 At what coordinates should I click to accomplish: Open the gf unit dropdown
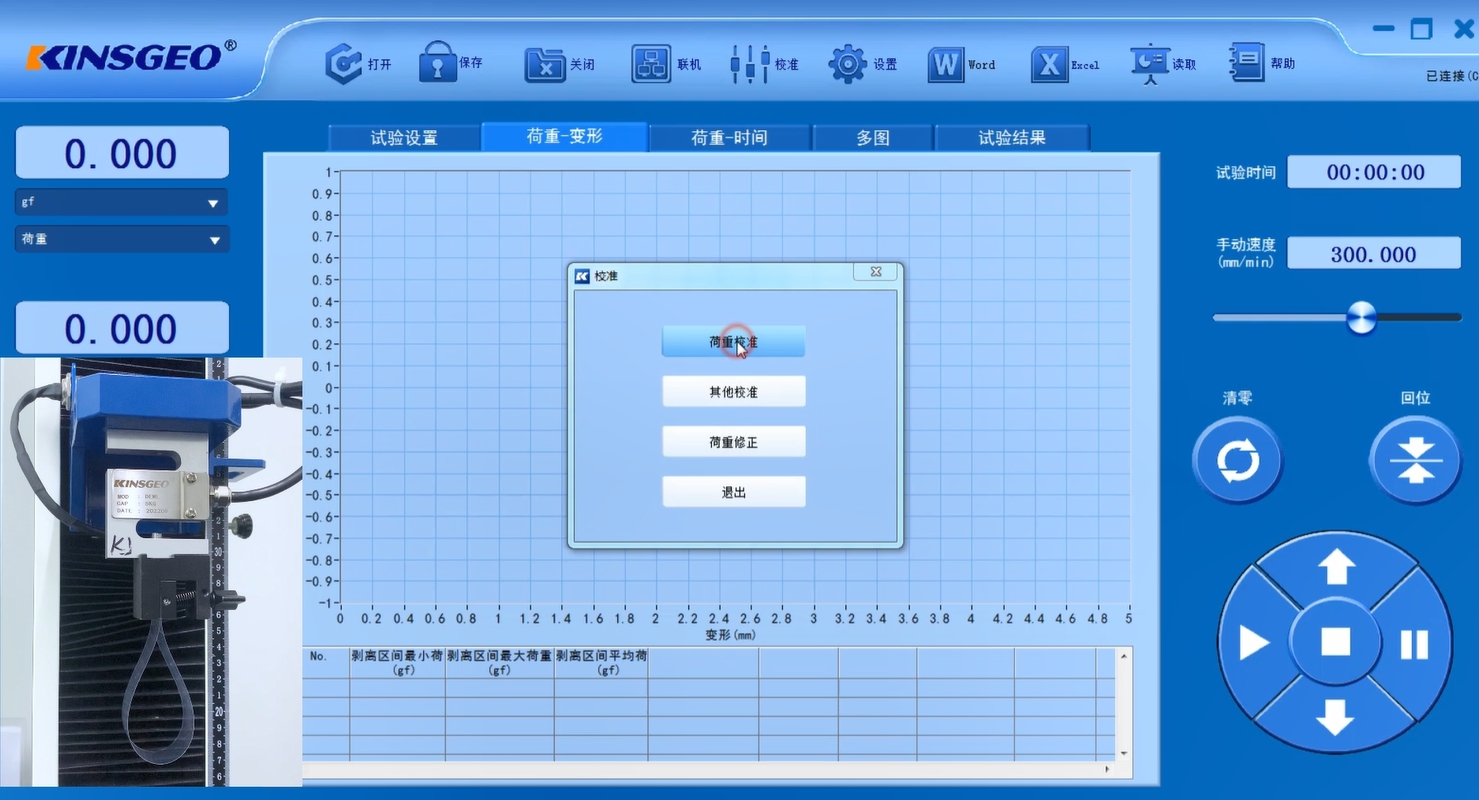pyautogui.click(x=121, y=201)
